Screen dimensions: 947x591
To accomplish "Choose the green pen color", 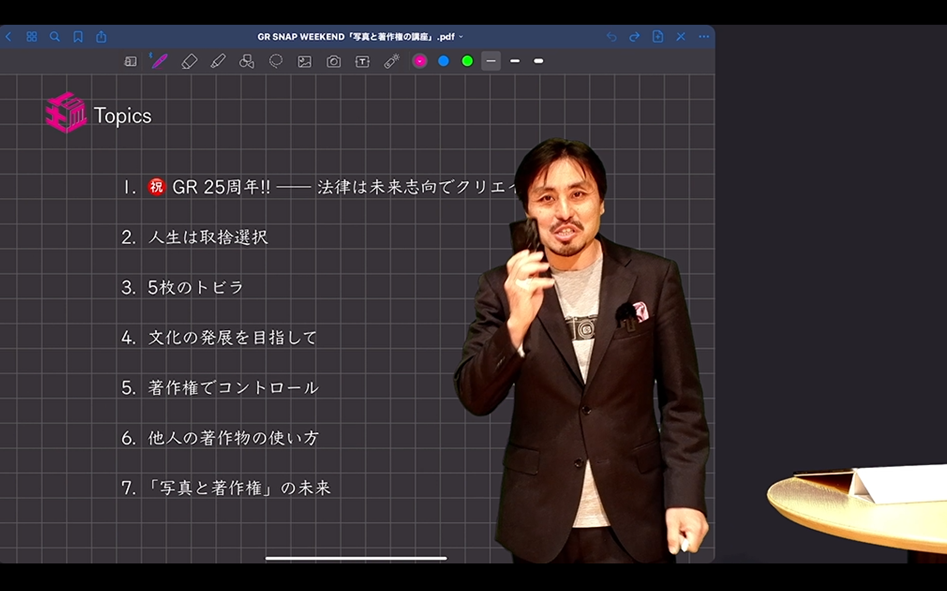I will (x=467, y=61).
